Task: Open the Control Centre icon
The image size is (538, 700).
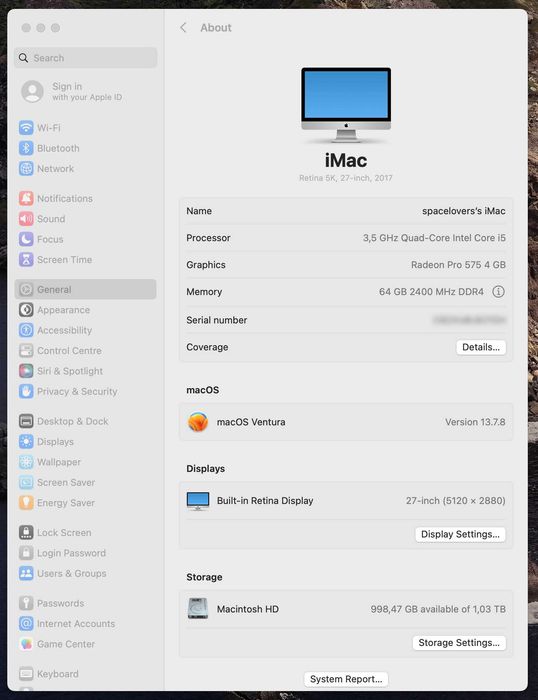Action: point(26,350)
